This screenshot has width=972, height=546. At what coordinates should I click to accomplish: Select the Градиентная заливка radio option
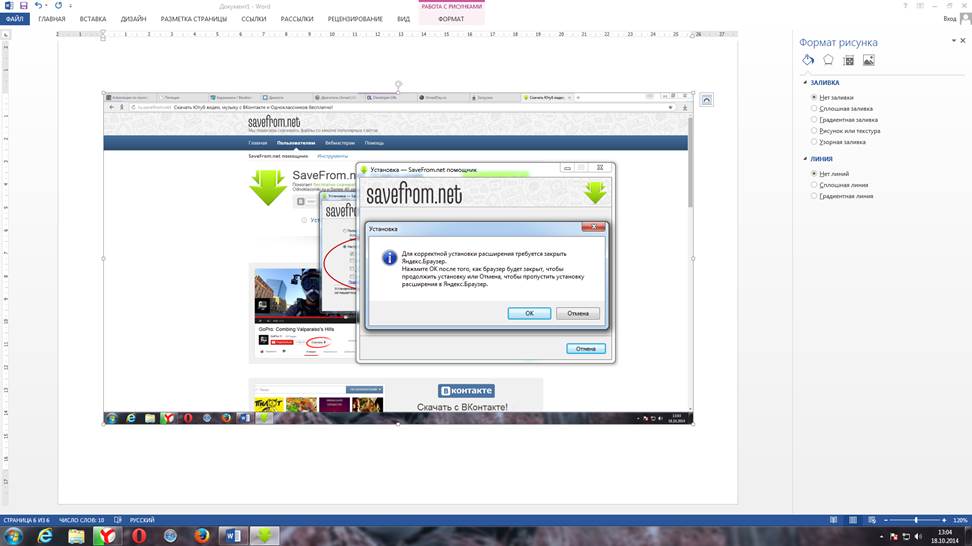814,120
